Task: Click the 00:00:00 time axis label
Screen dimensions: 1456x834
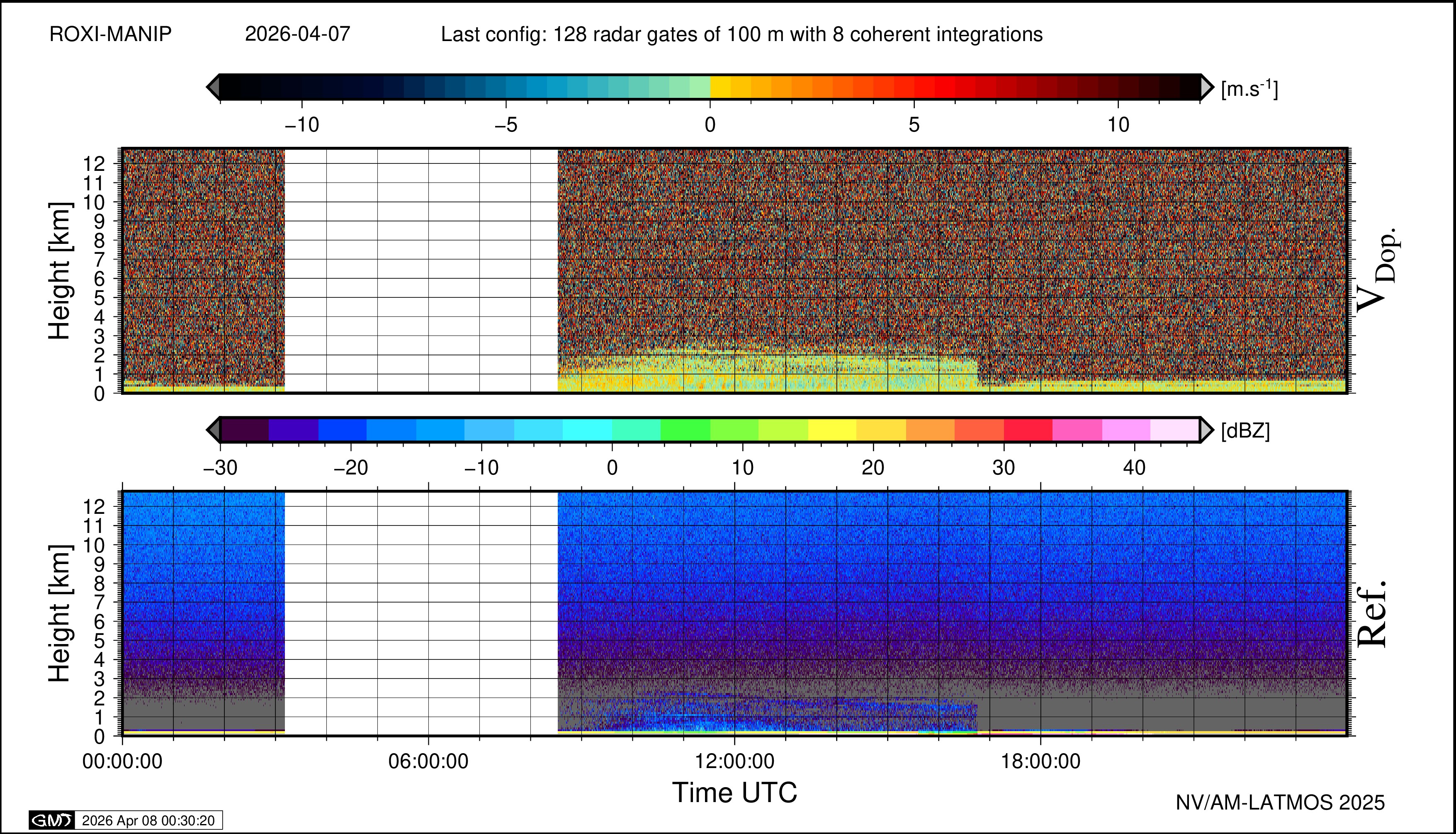Action: tap(123, 761)
